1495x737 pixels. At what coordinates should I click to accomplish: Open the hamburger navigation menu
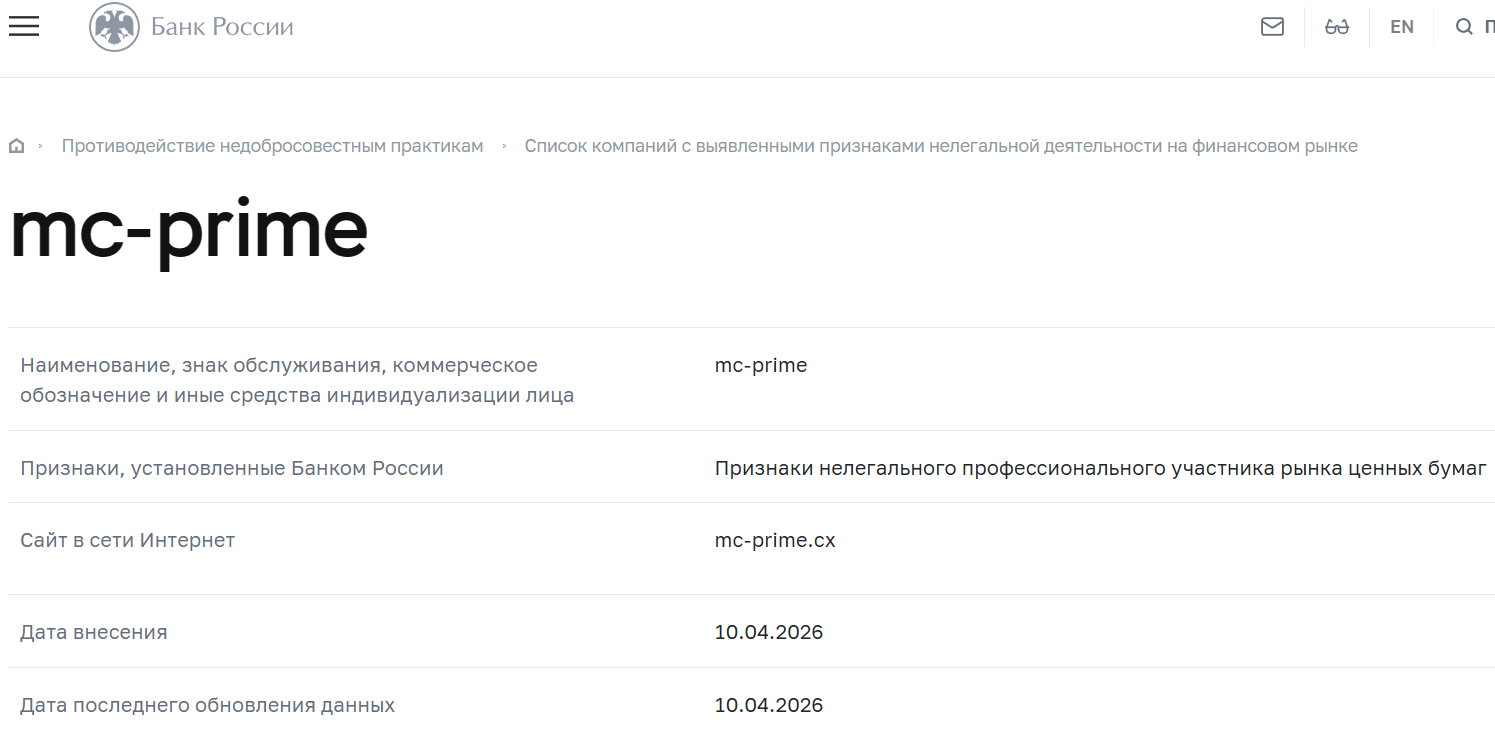coord(23,26)
